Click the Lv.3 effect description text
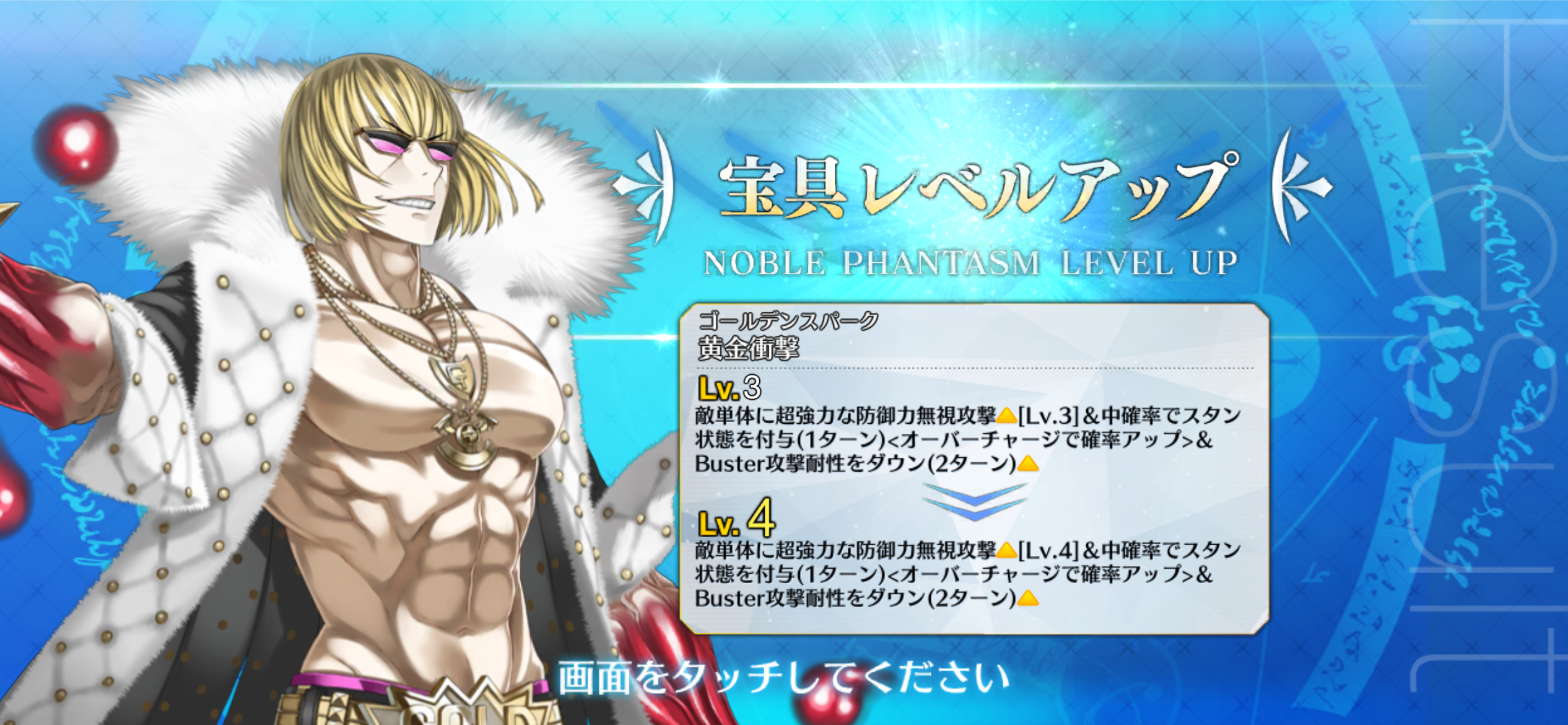This screenshot has width=1568, height=725. tap(967, 439)
